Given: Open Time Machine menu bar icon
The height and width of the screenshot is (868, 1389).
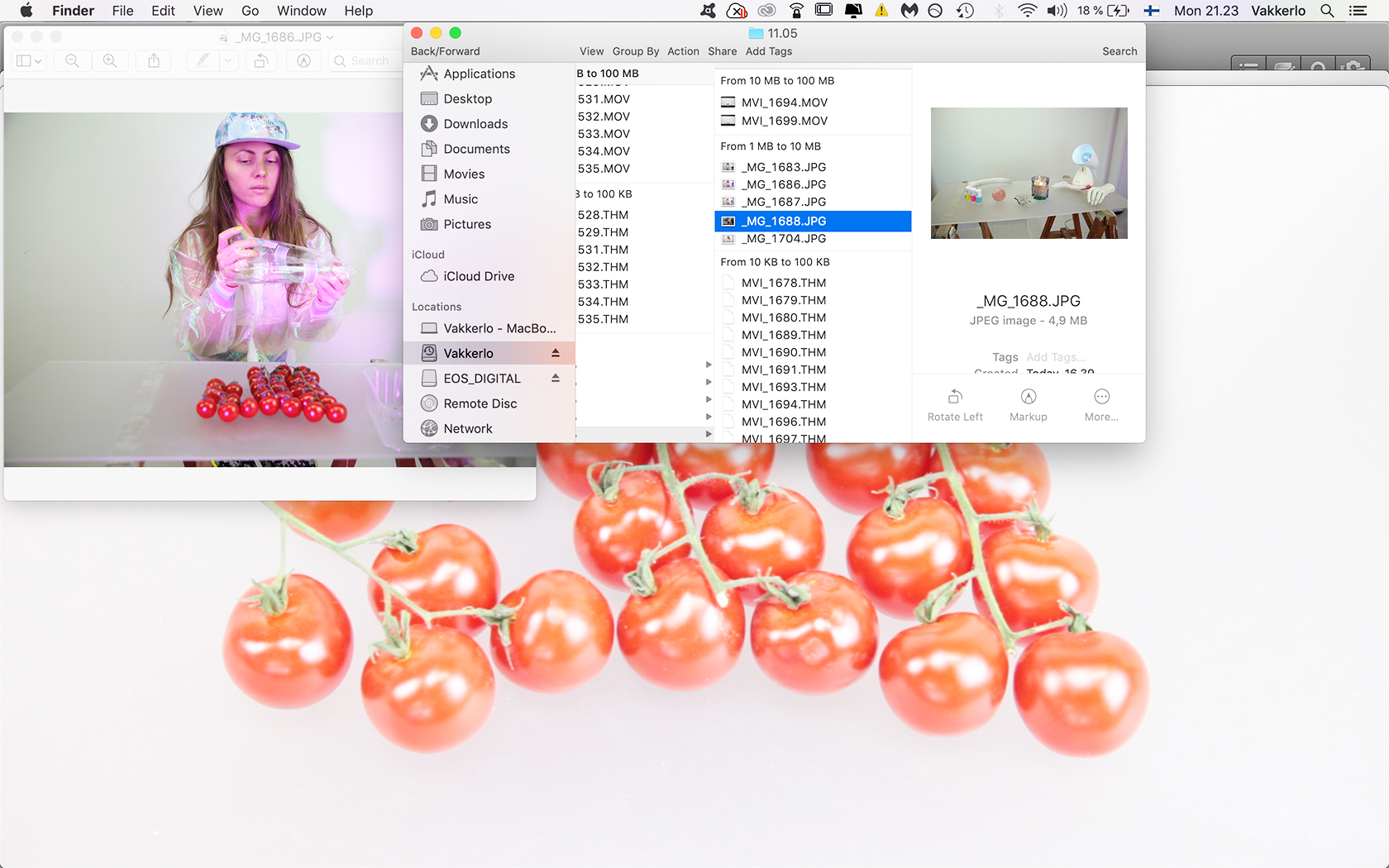Looking at the screenshot, I should click(965, 11).
